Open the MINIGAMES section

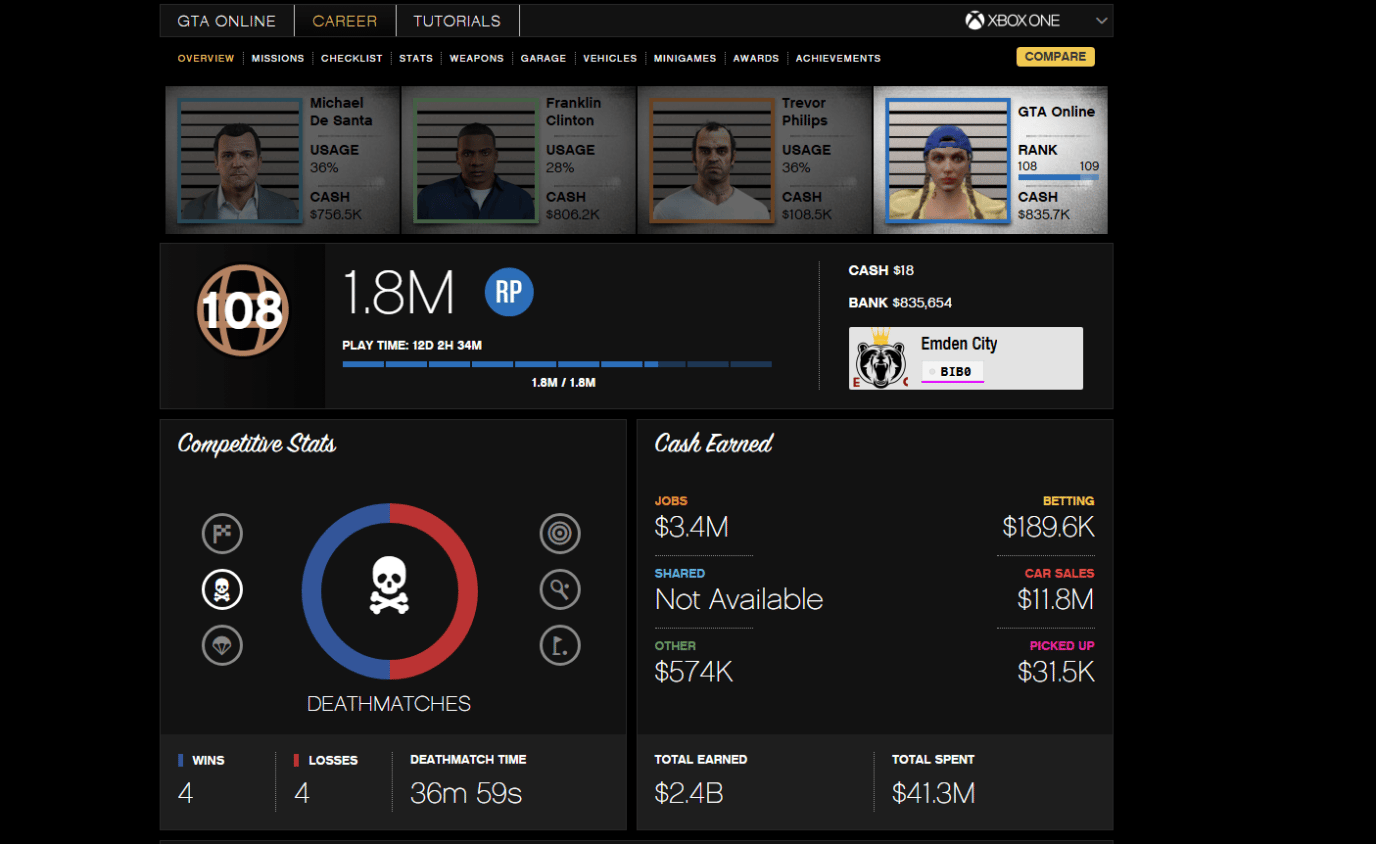click(685, 59)
